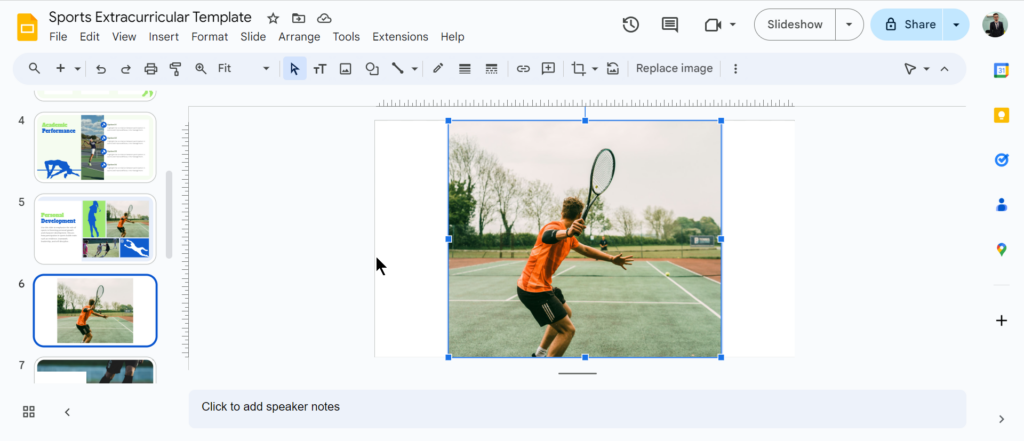The image size is (1024, 441).
Task: Pick the Border color pencil tool
Action: click(x=438, y=69)
